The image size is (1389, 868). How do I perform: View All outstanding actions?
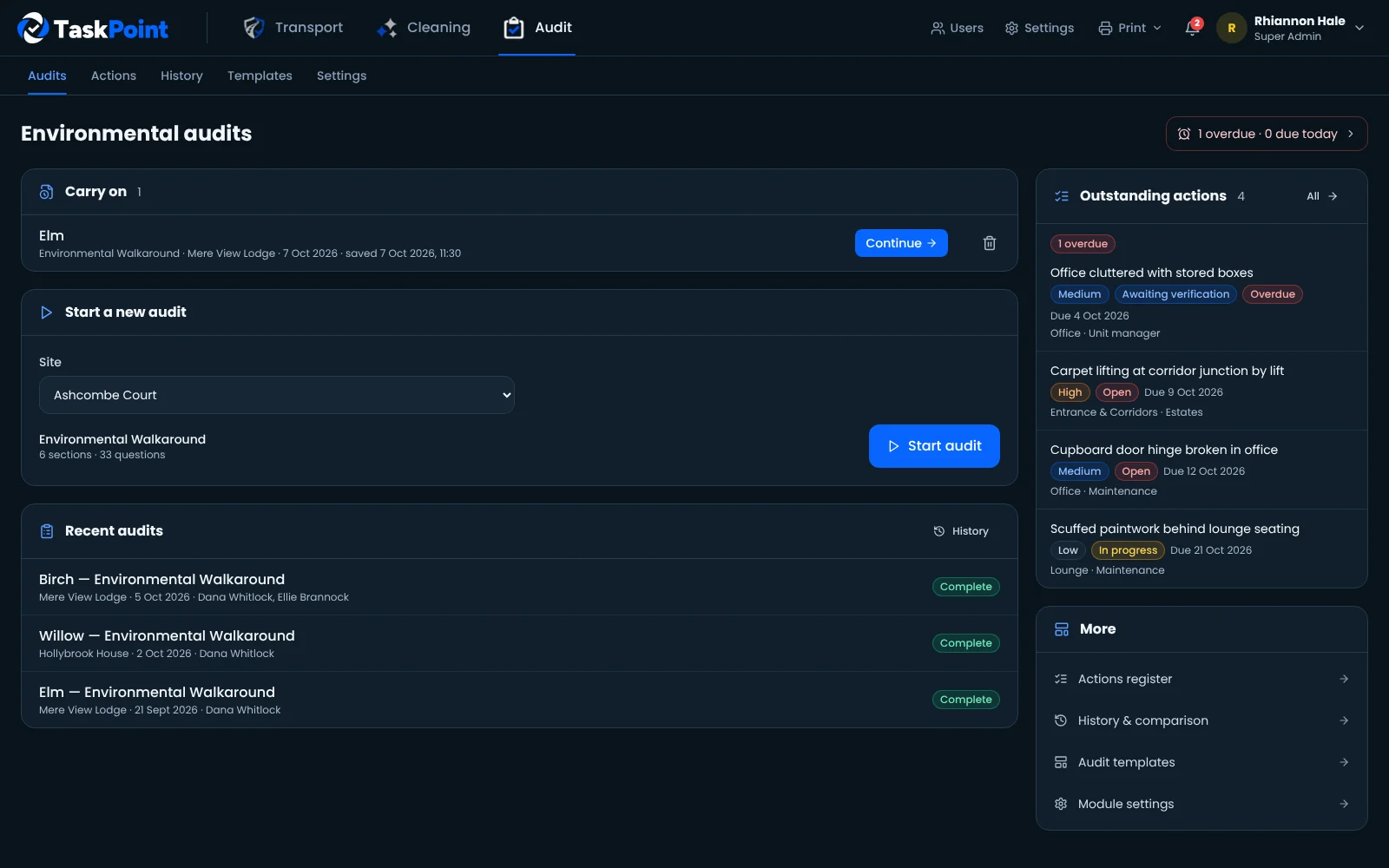(1322, 196)
